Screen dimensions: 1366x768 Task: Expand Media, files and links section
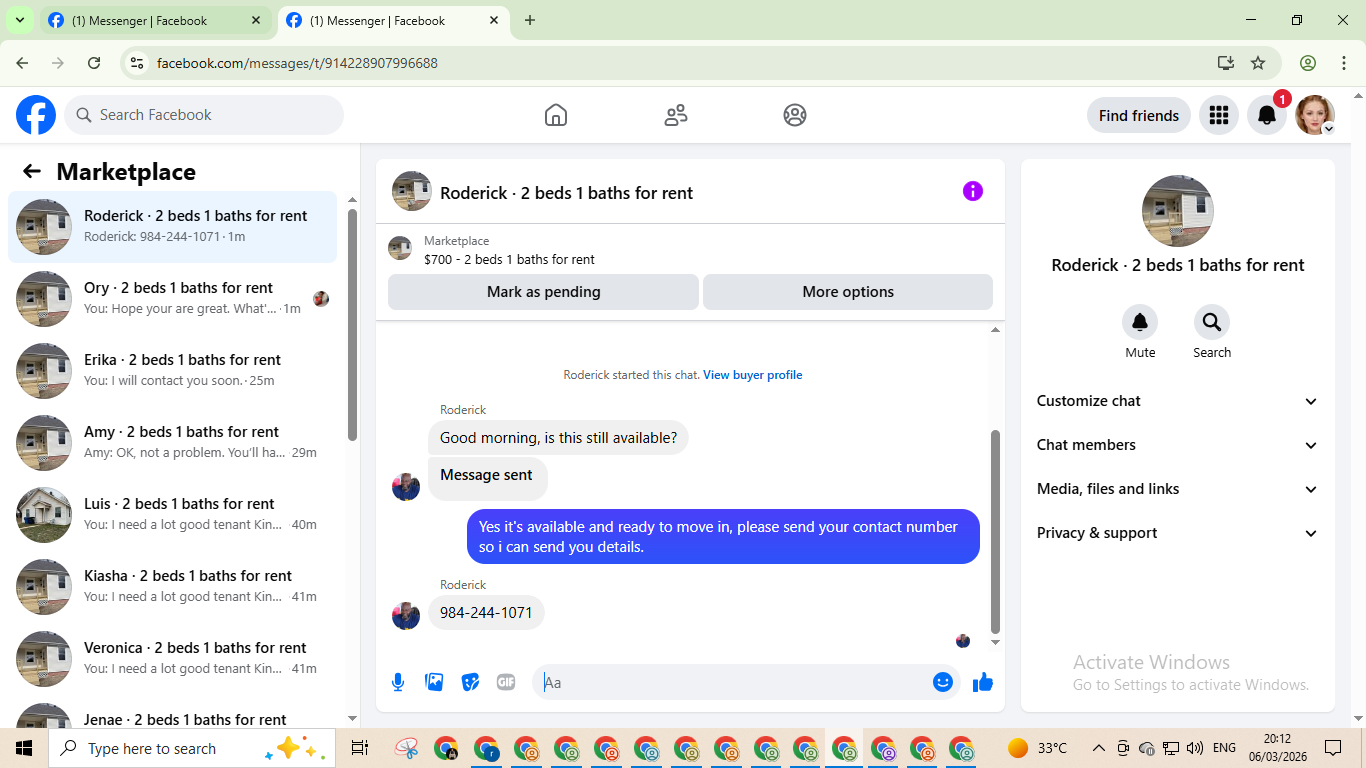point(1178,489)
